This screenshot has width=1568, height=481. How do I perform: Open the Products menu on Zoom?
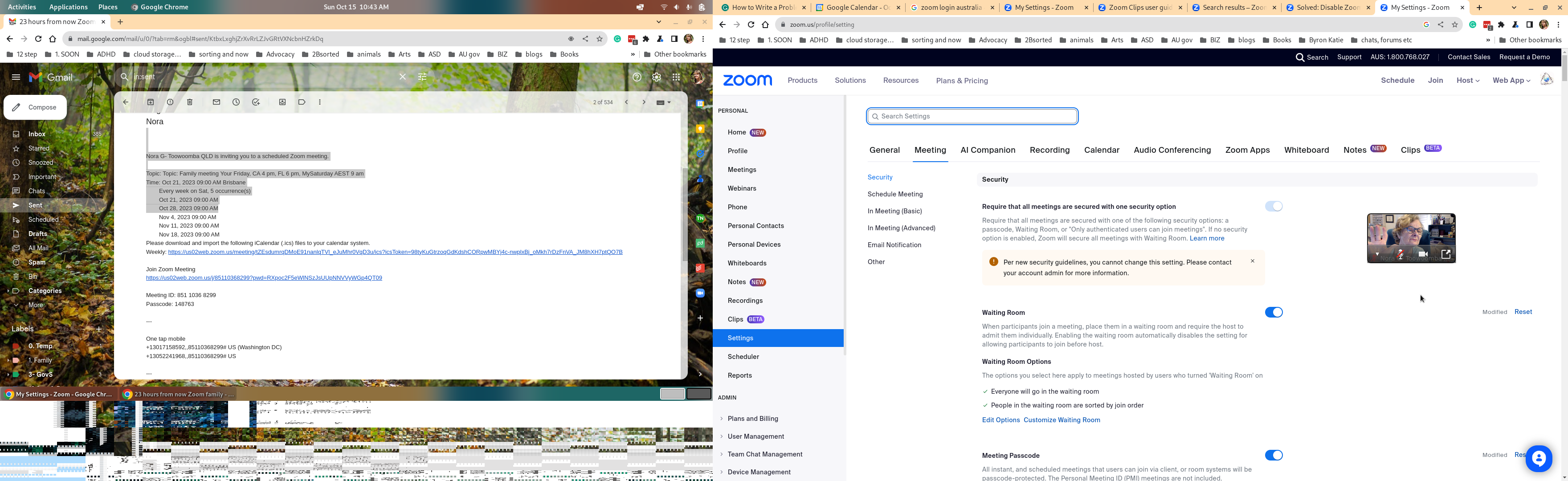[x=802, y=80]
